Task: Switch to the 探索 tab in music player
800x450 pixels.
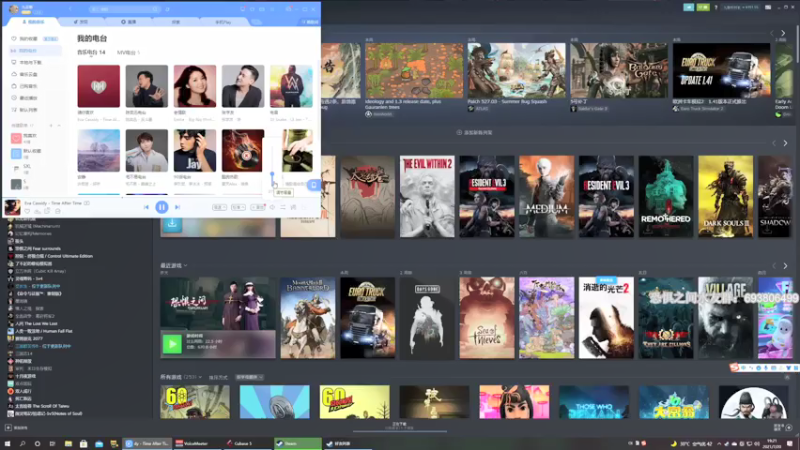Action: (x=176, y=22)
